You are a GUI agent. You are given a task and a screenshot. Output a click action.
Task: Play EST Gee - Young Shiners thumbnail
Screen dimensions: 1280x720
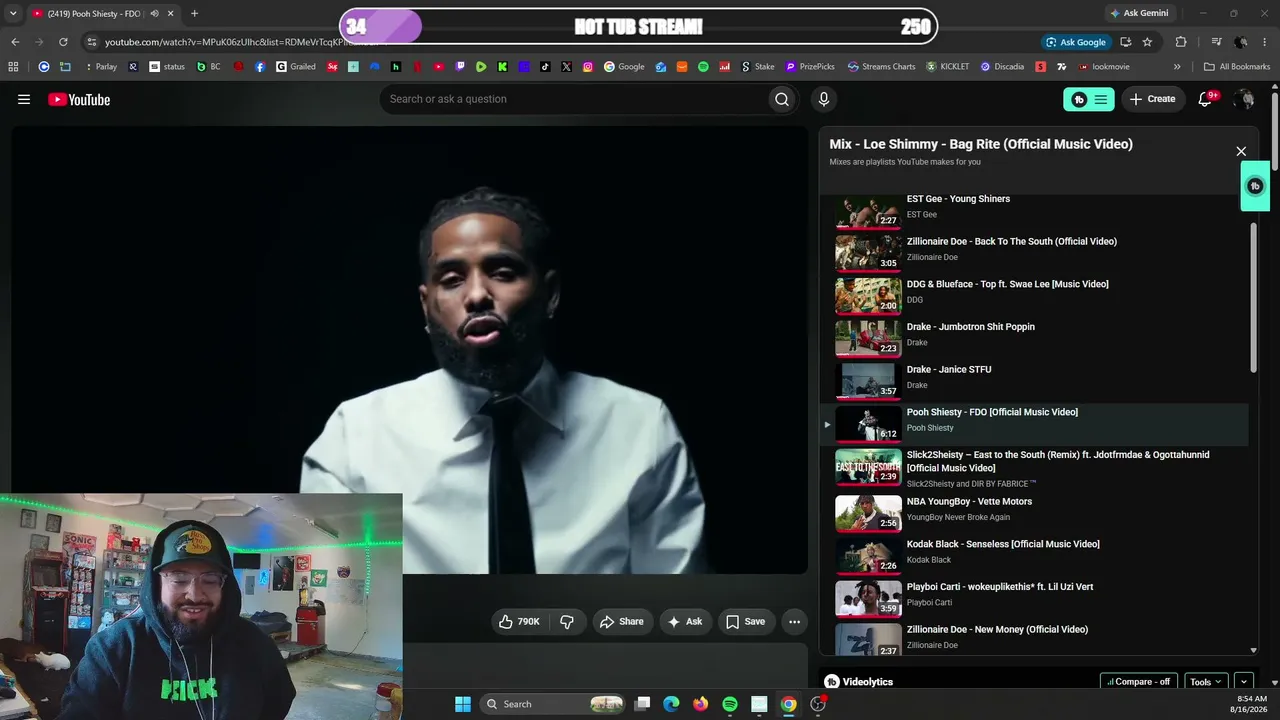pos(868,211)
